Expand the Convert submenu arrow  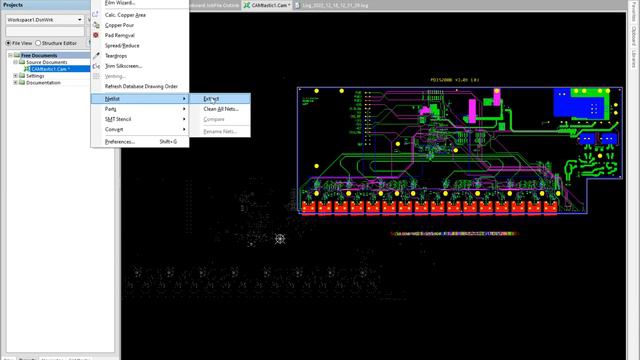[x=184, y=129]
